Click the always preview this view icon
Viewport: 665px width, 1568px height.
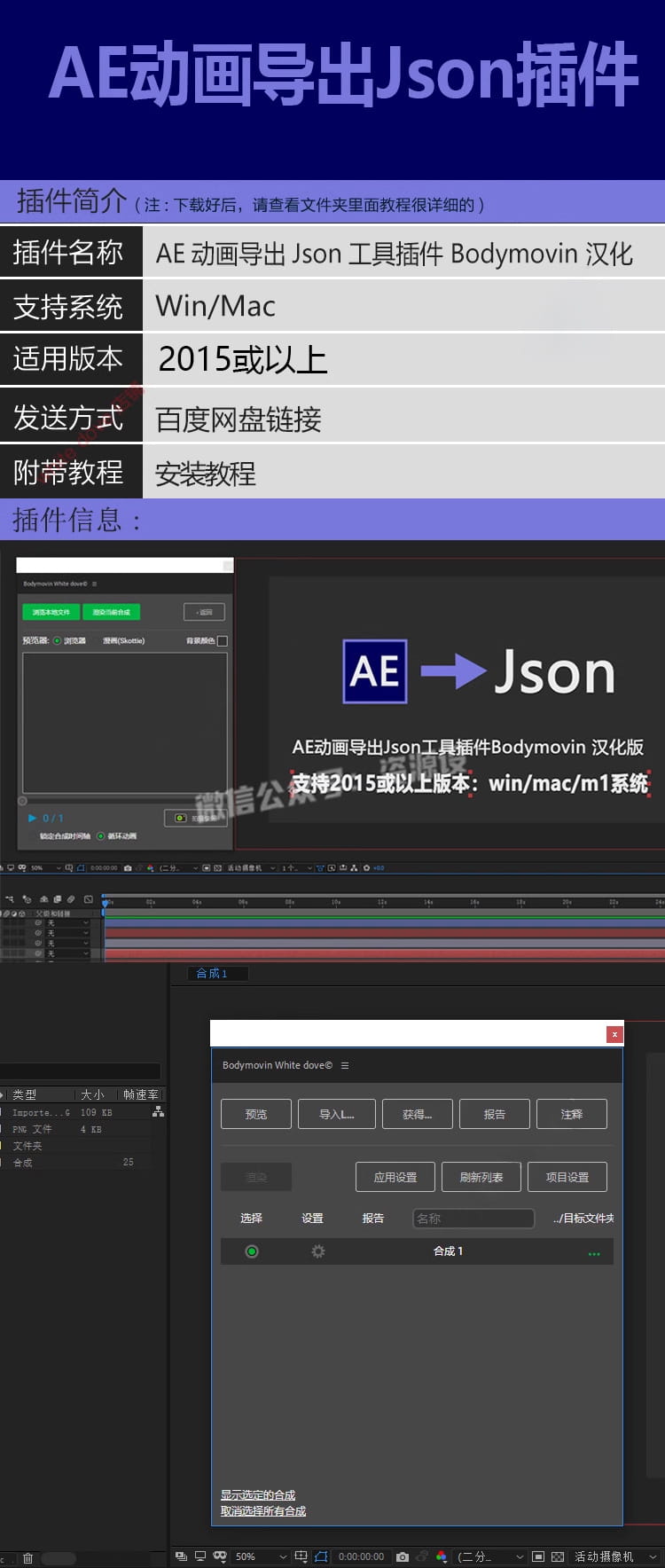click(182, 1556)
